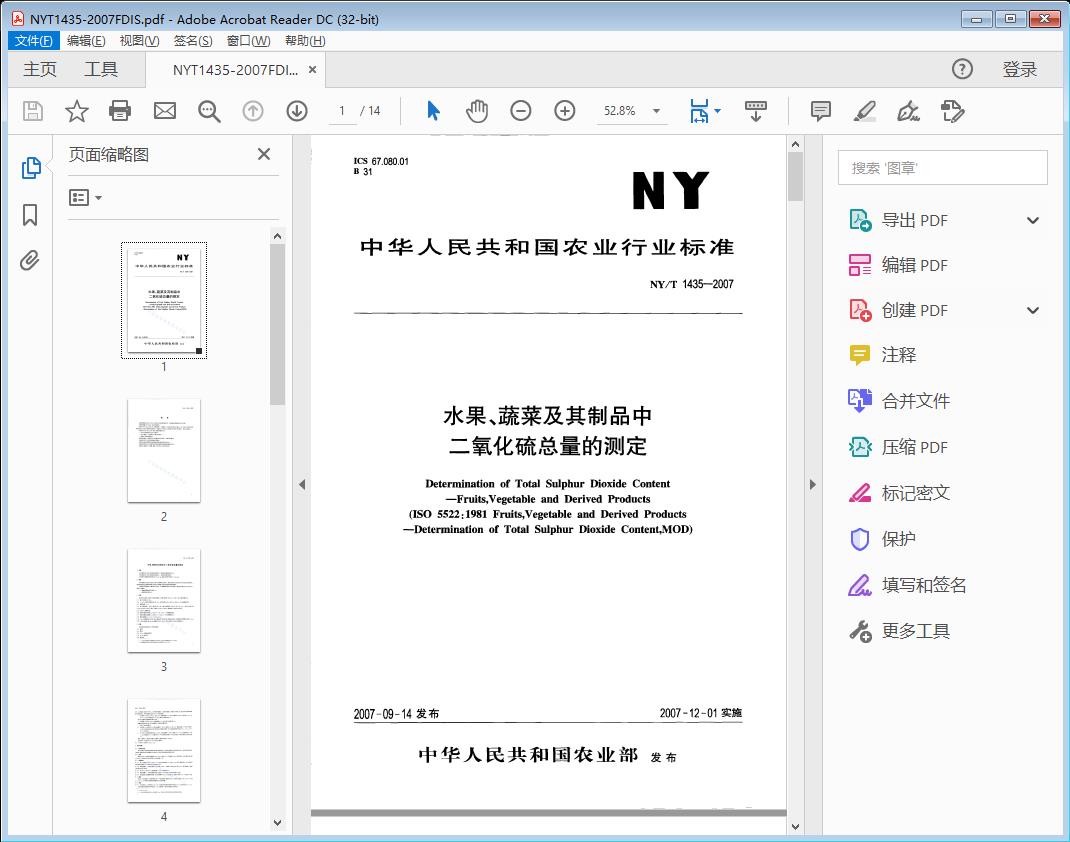Viewport: 1070px width, 842px height.
Task: Open the zoom level 52.8% dropdown
Action: (x=656, y=111)
